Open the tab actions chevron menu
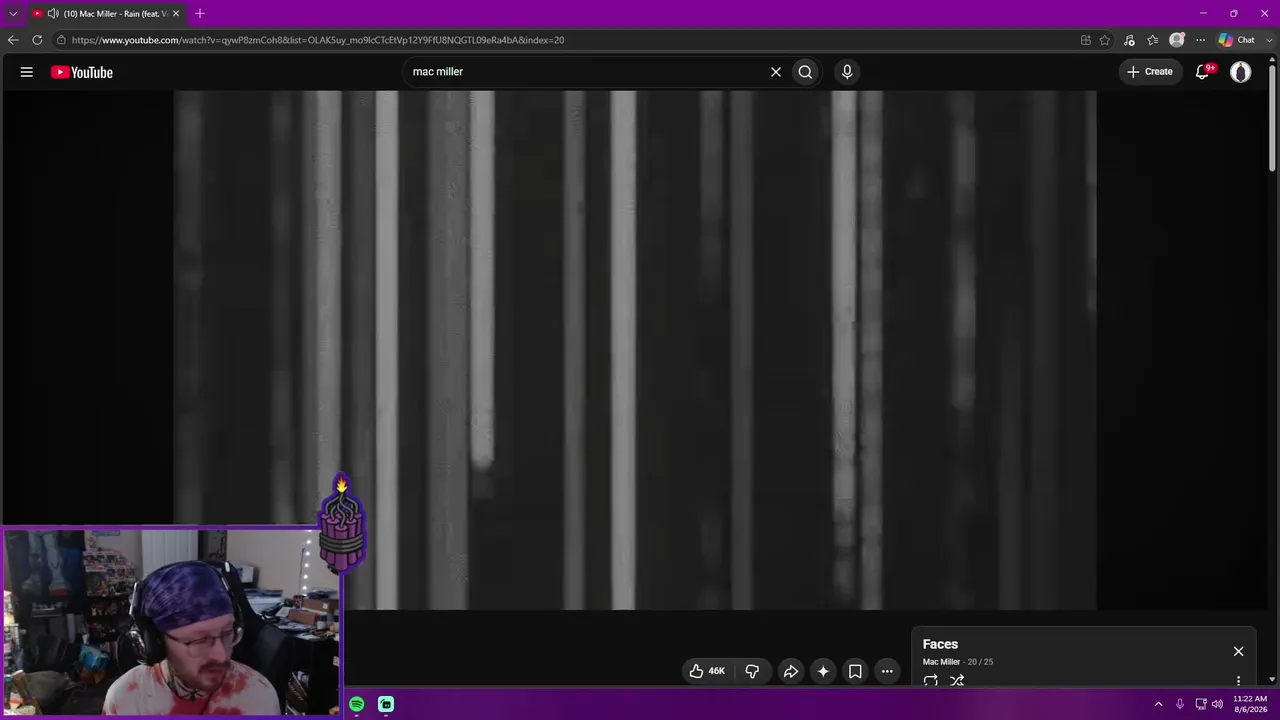The image size is (1280, 720). click(x=13, y=14)
